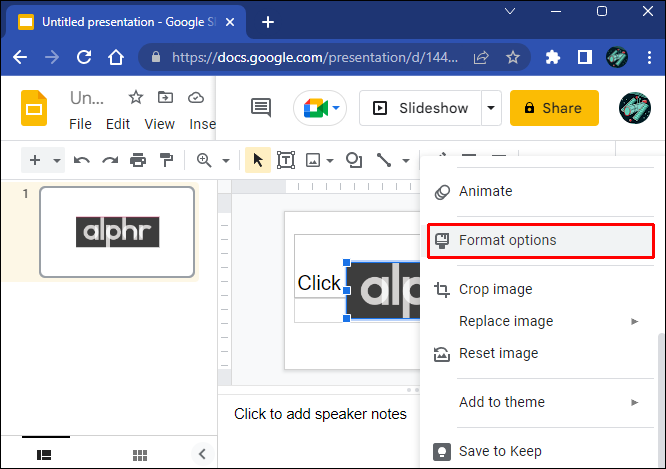Click the browser Forward arrow

(x=52, y=57)
